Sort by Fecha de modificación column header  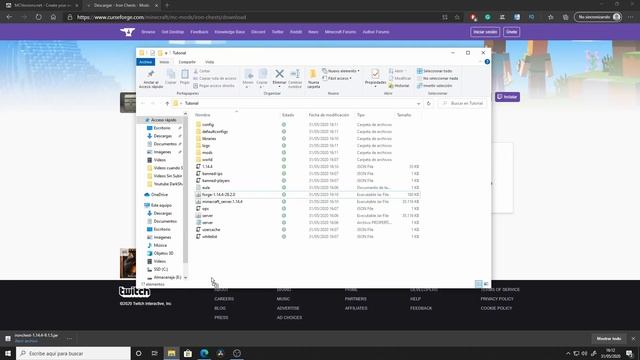point(329,115)
